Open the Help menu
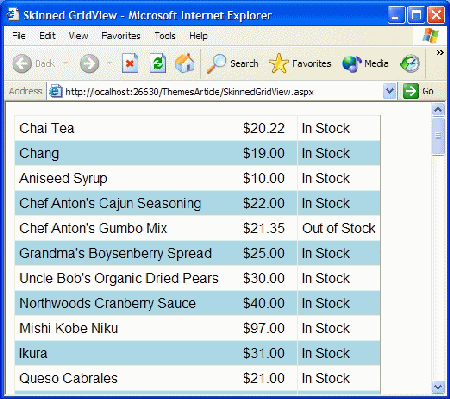This screenshot has height=399, width=450. pos(198,35)
